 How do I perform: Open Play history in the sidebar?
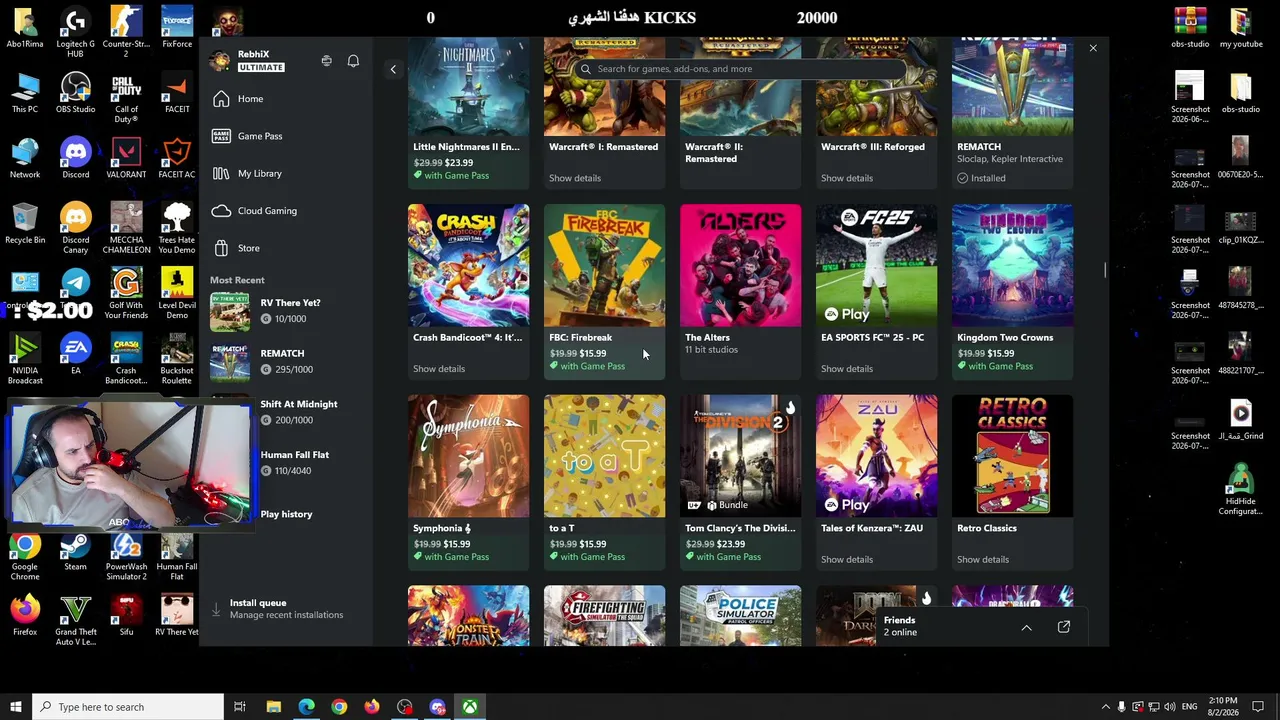click(286, 514)
